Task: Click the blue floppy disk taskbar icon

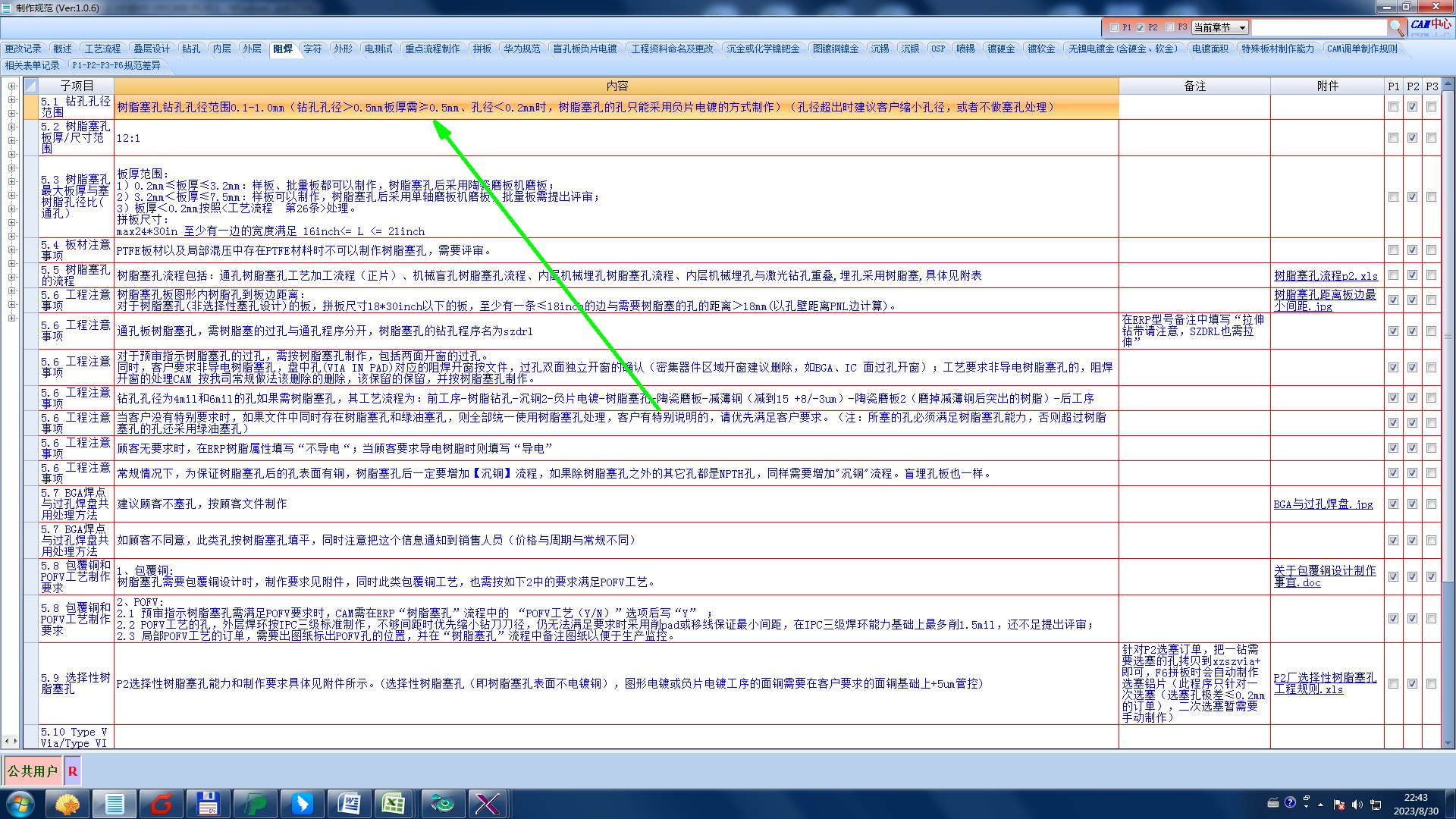Action: pos(208,803)
